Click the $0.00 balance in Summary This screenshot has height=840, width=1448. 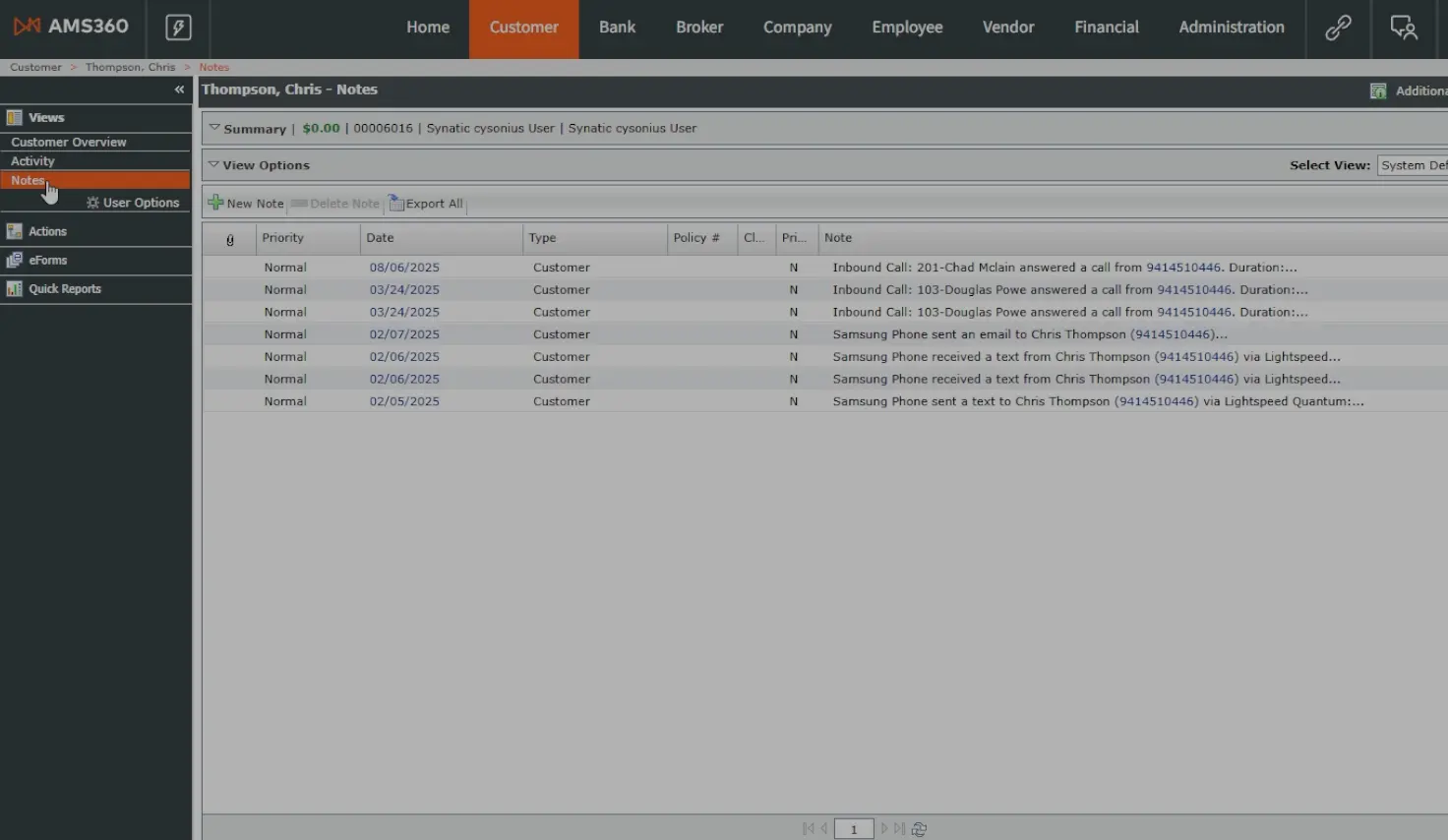[321, 128]
